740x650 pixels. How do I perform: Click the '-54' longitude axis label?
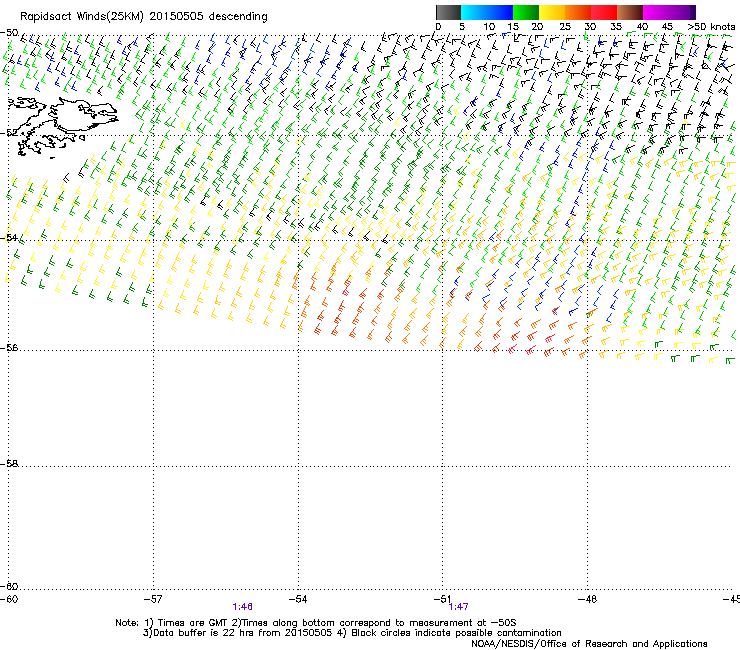tap(298, 599)
